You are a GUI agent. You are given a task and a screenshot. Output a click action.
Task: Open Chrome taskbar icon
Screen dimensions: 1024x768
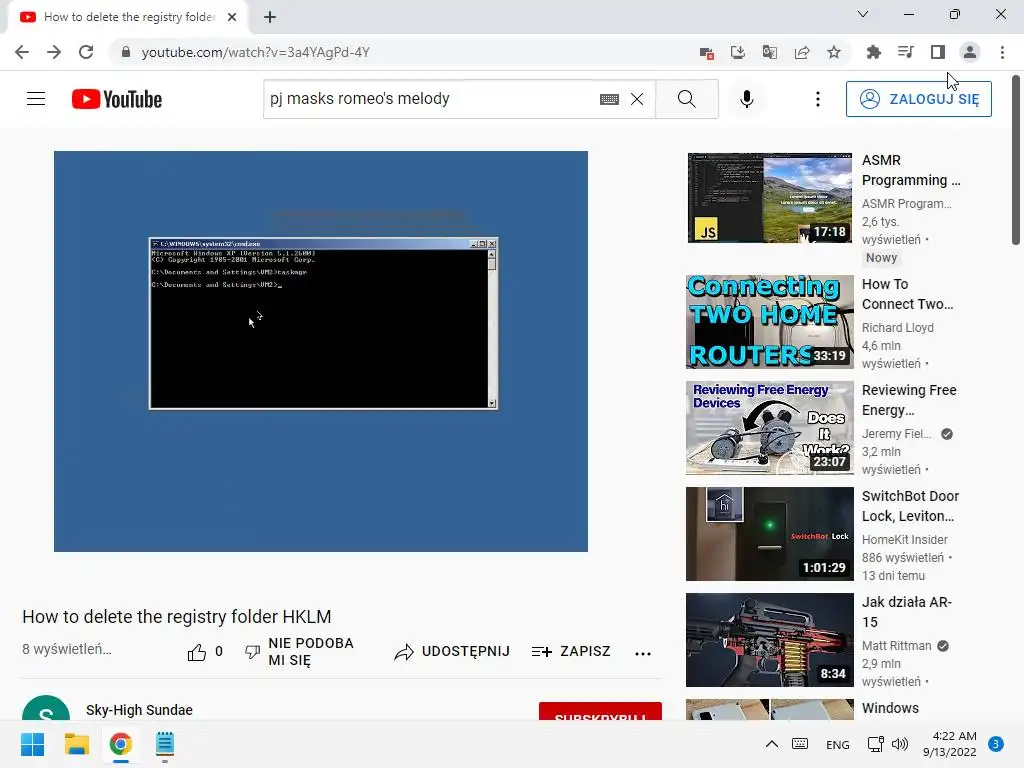tap(120, 744)
